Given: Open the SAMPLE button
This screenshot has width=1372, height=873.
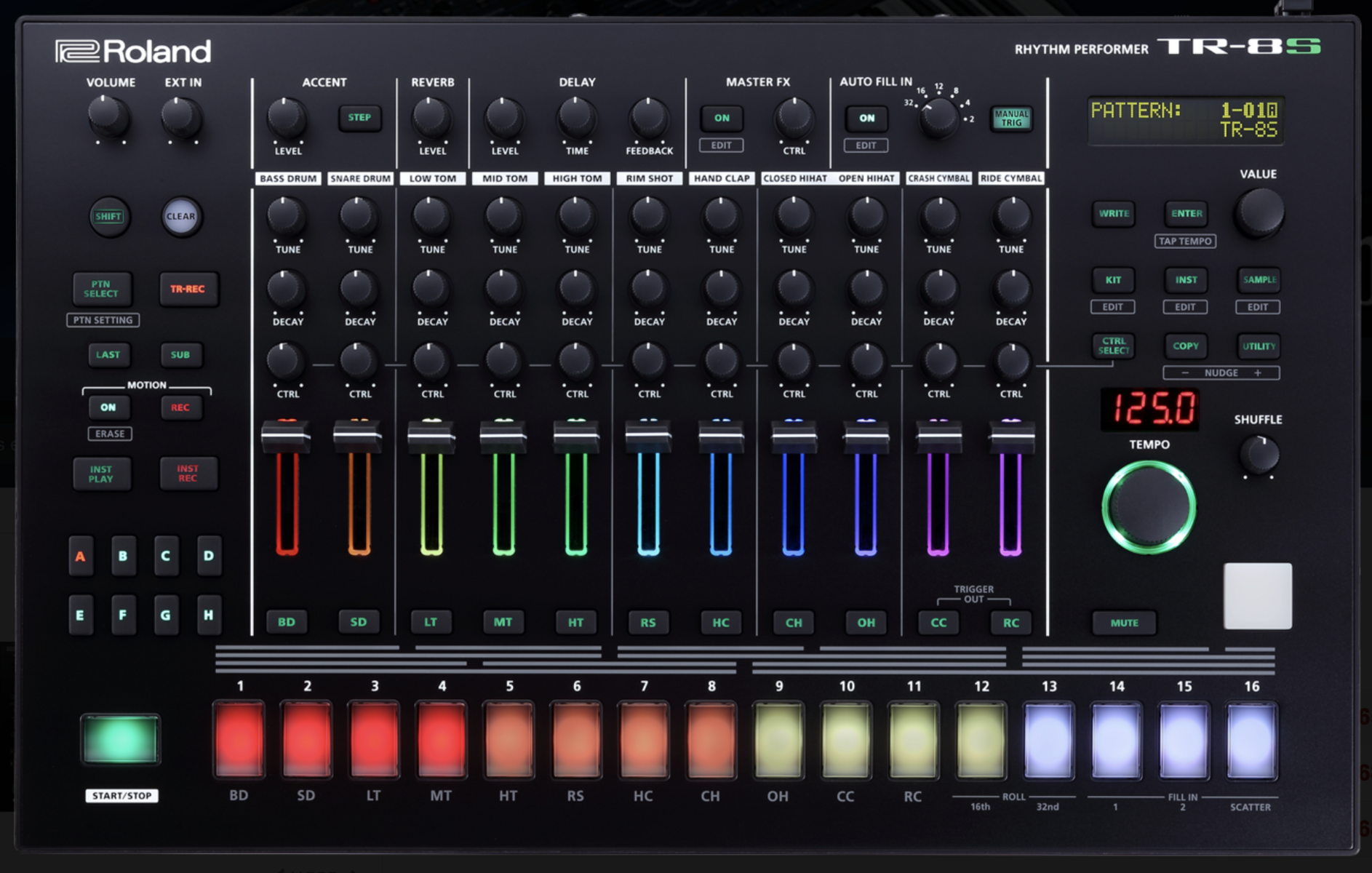Looking at the screenshot, I should (x=1259, y=280).
